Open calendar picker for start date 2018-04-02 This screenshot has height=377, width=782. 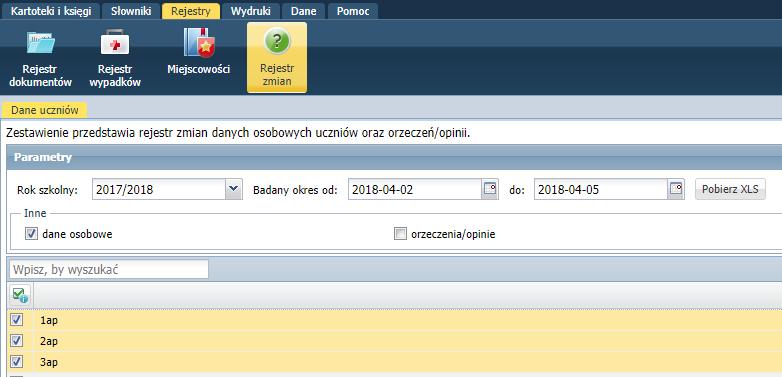tap(490, 189)
